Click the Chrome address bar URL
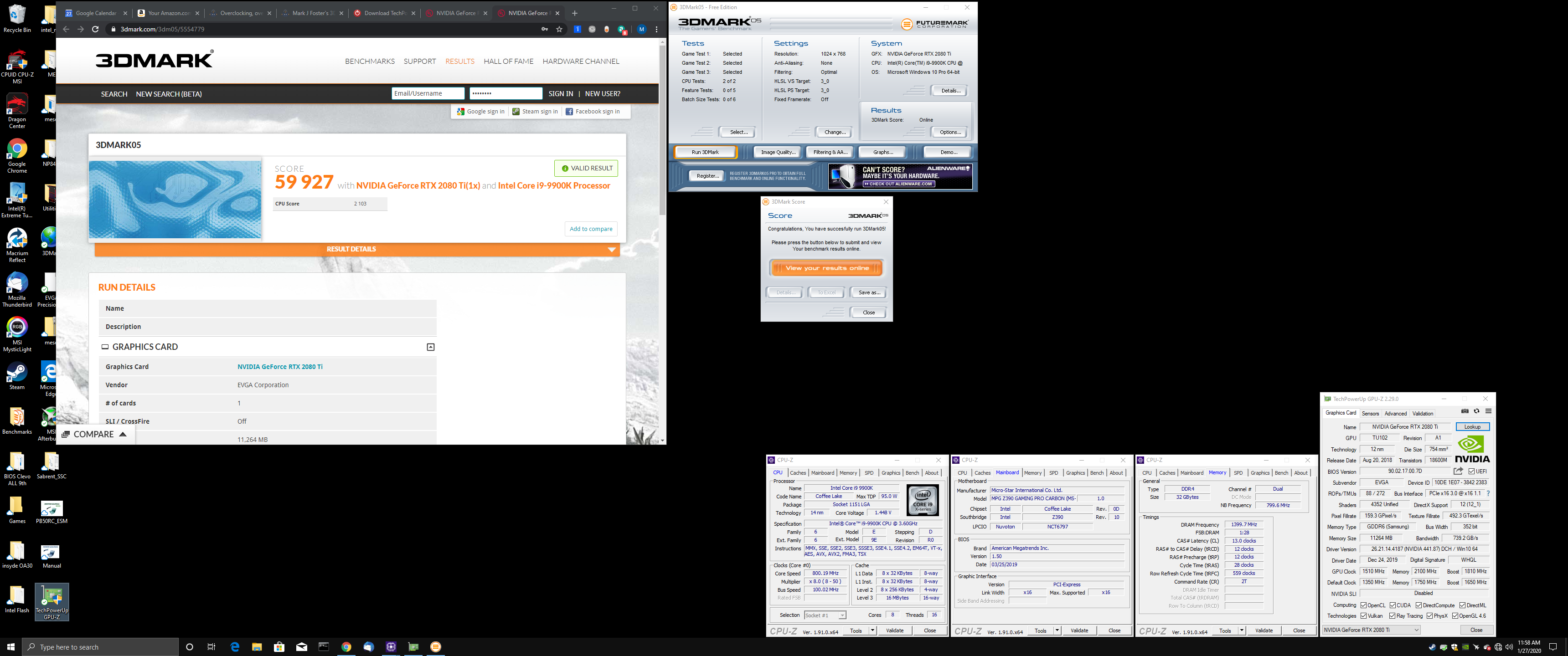This screenshot has height=656, width=1568. point(163,29)
